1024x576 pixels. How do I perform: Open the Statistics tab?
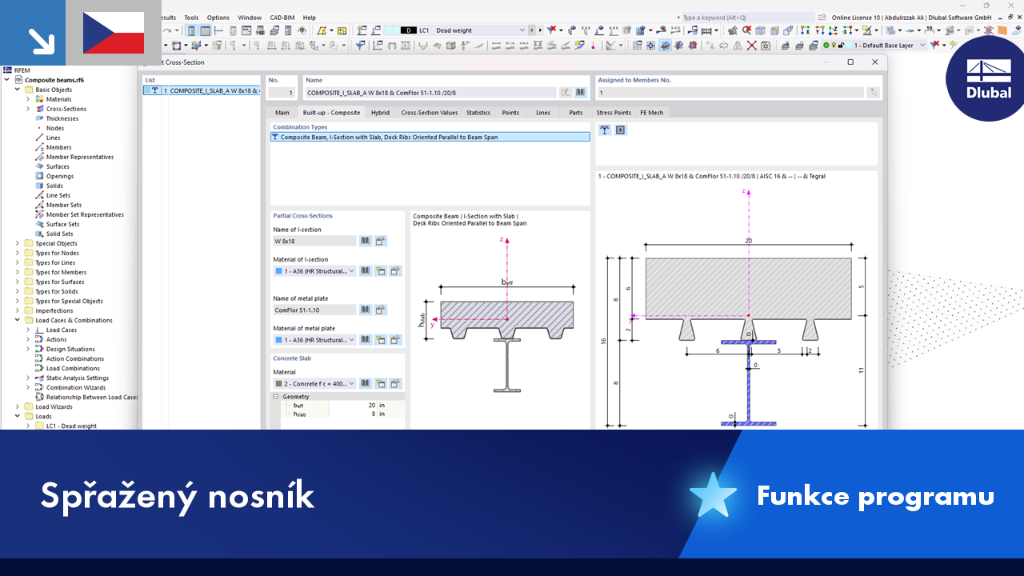(x=478, y=112)
